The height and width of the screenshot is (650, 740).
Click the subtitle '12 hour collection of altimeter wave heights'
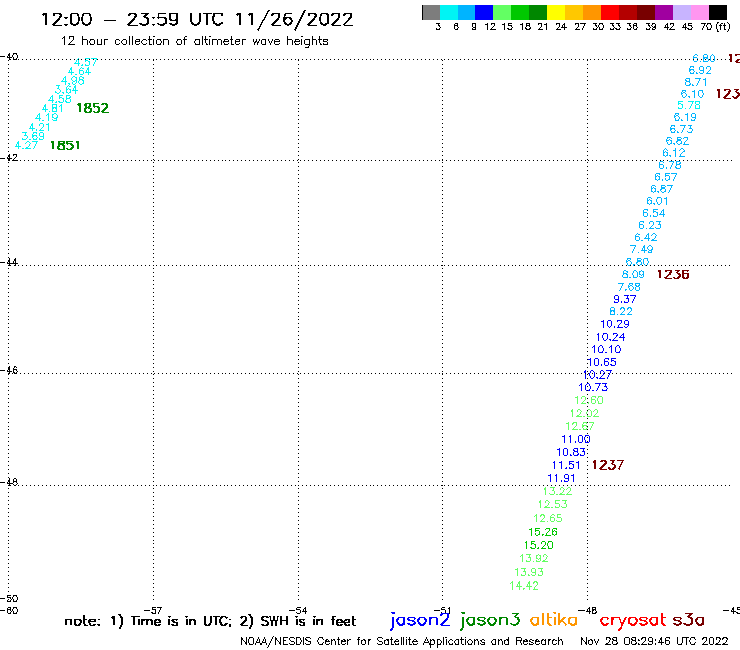coord(194,41)
